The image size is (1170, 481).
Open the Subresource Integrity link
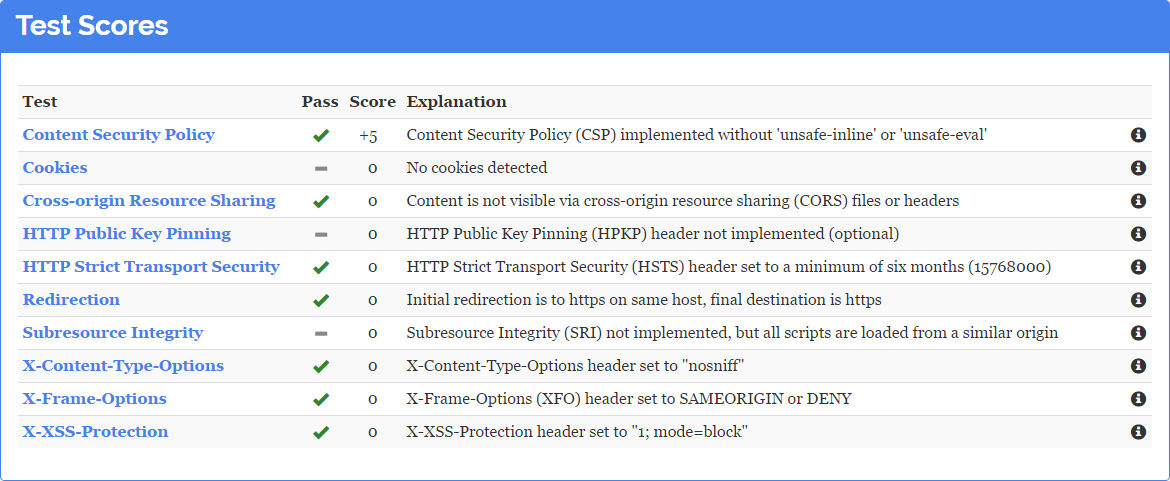tap(113, 333)
